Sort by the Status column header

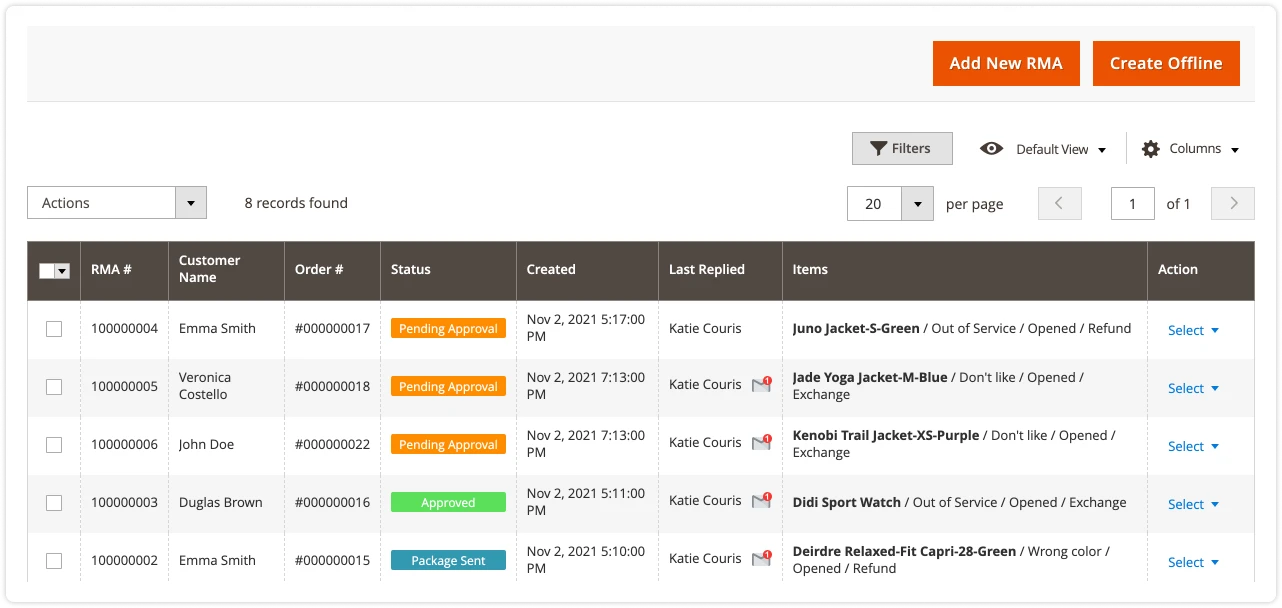click(x=411, y=270)
